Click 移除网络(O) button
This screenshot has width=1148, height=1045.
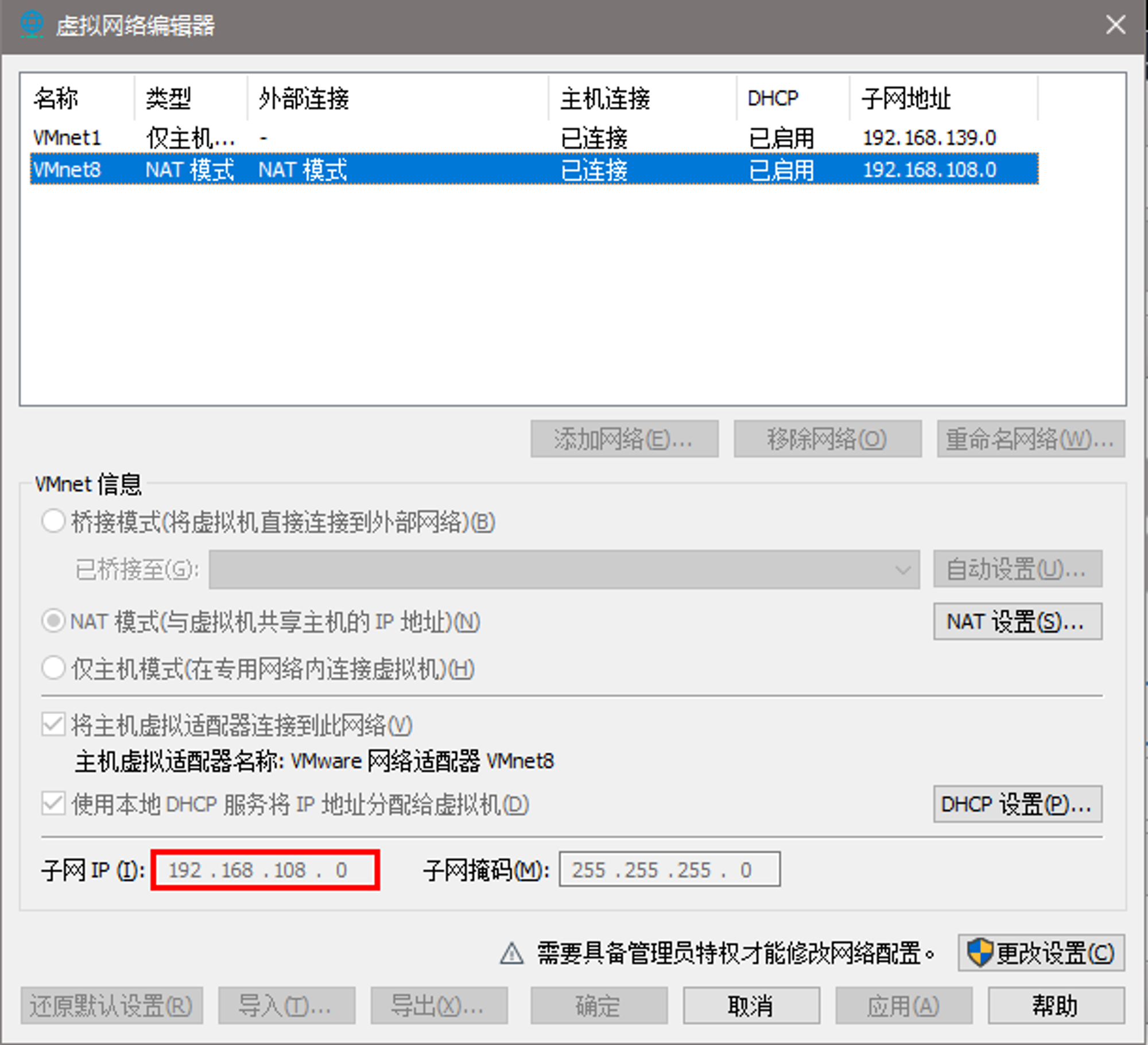click(828, 439)
